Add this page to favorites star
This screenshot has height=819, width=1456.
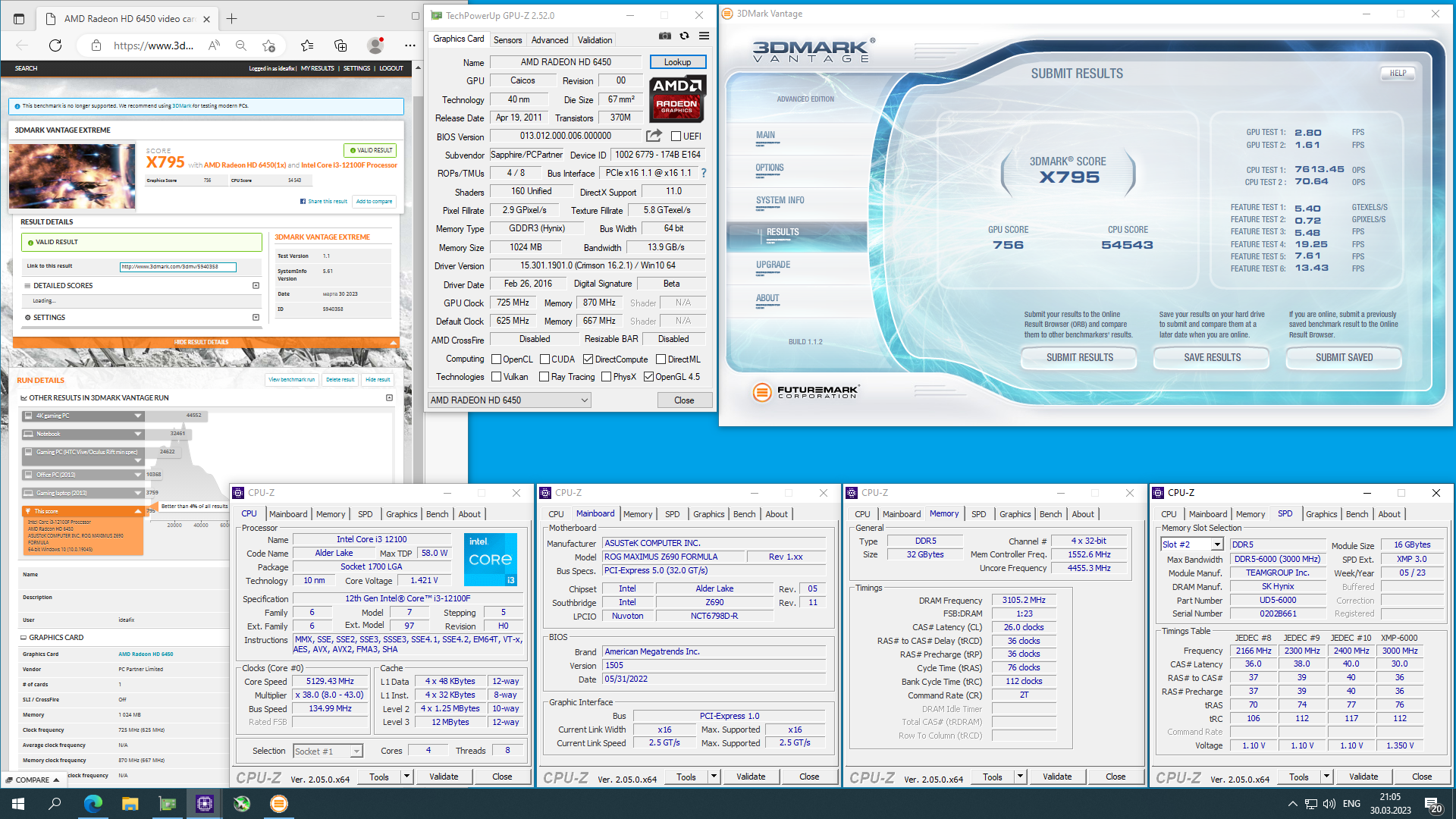pos(268,45)
